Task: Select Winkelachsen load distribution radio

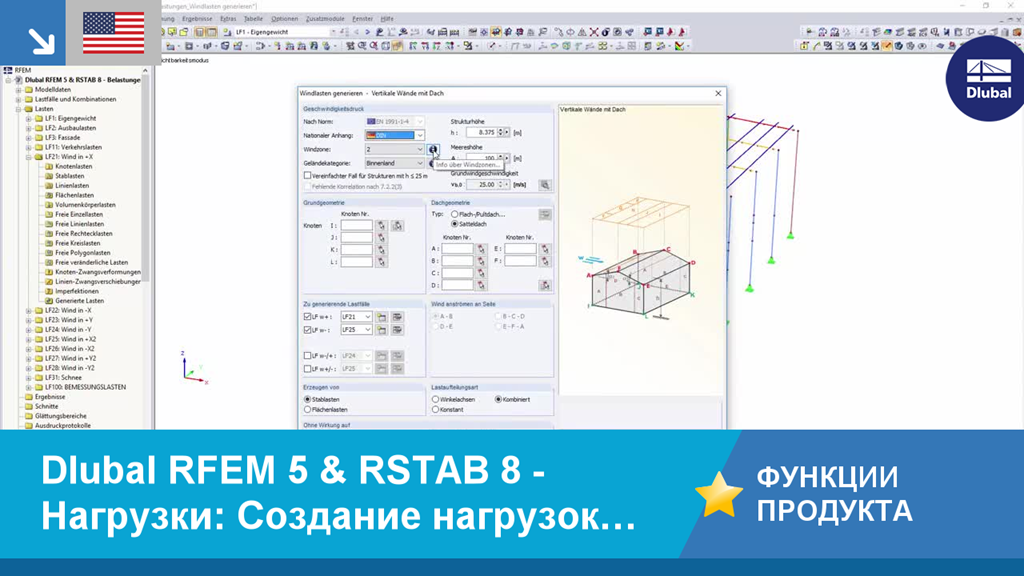Action: 435,399
